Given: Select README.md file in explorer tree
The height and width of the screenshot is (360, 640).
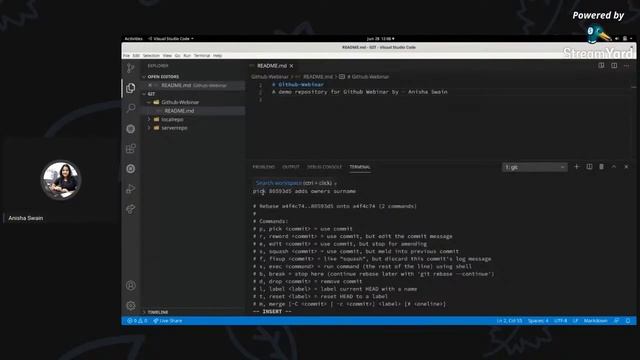Looking at the screenshot, I should click(179, 111).
